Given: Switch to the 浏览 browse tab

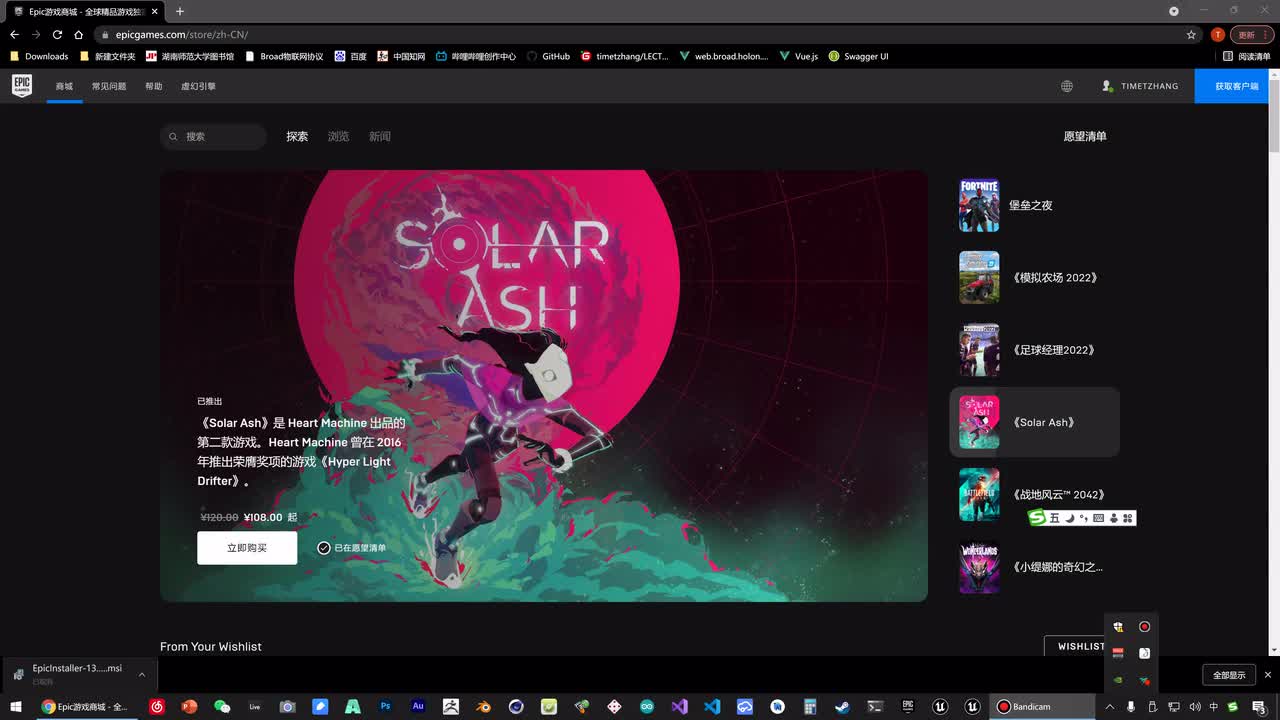Looking at the screenshot, I should tap(338, 136).
